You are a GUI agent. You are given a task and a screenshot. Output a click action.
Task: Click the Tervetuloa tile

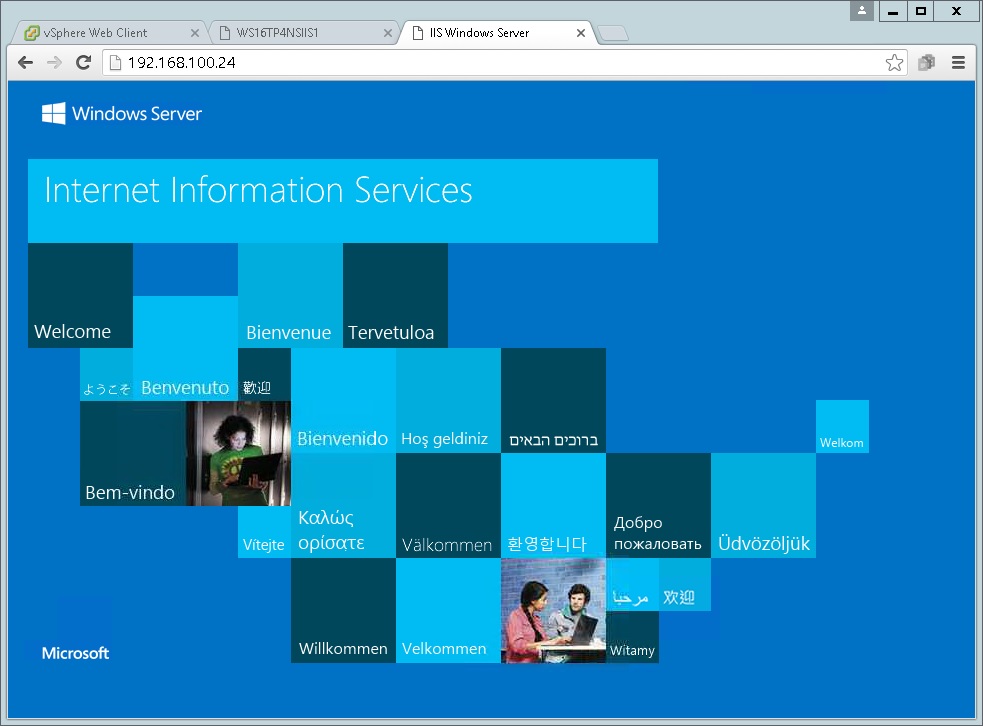pyautogui.click(x=396, y=295)
